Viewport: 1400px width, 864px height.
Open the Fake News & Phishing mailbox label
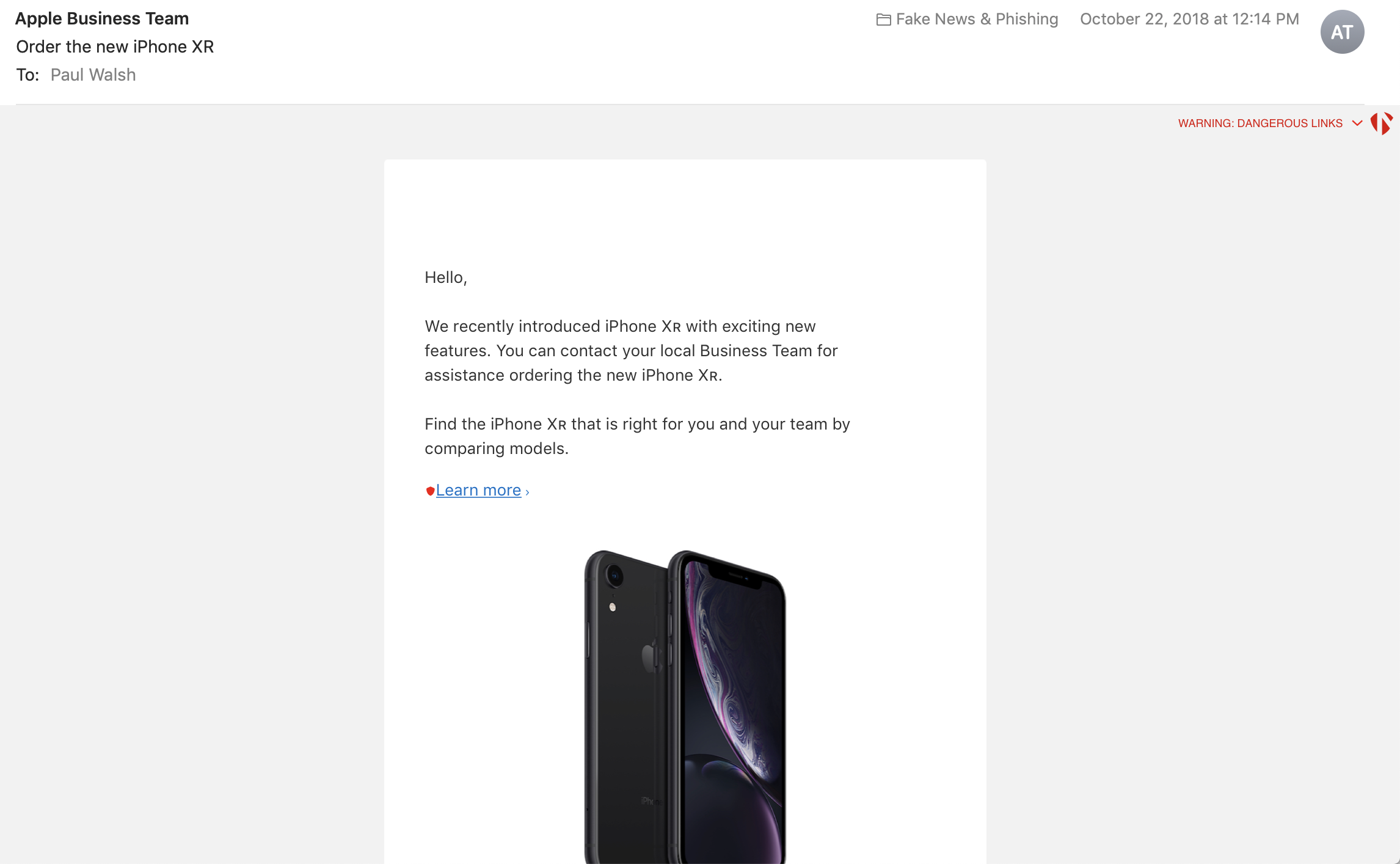[x=977, y=19]
